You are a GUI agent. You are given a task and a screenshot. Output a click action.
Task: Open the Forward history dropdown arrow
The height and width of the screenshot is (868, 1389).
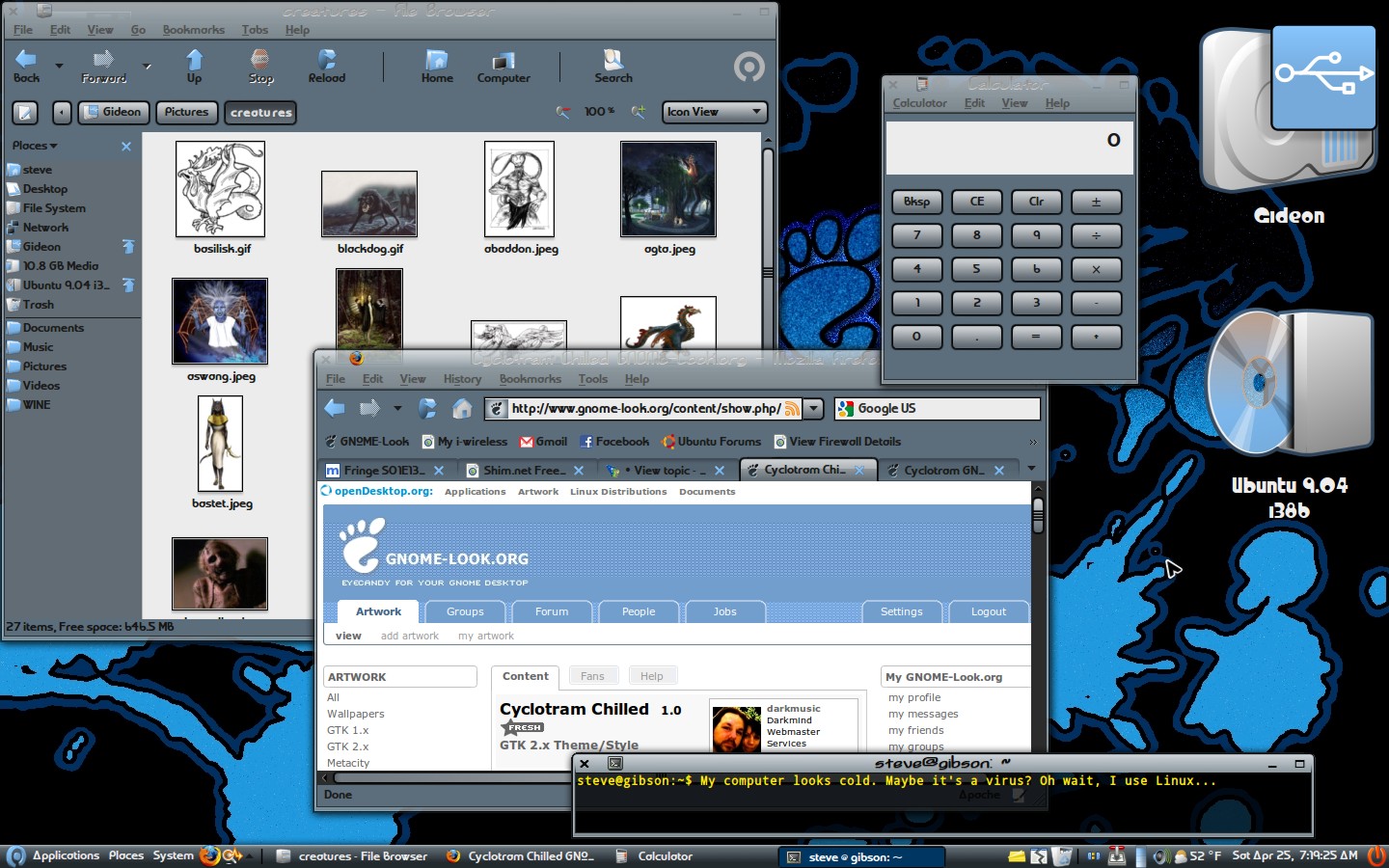coord(147,67)
